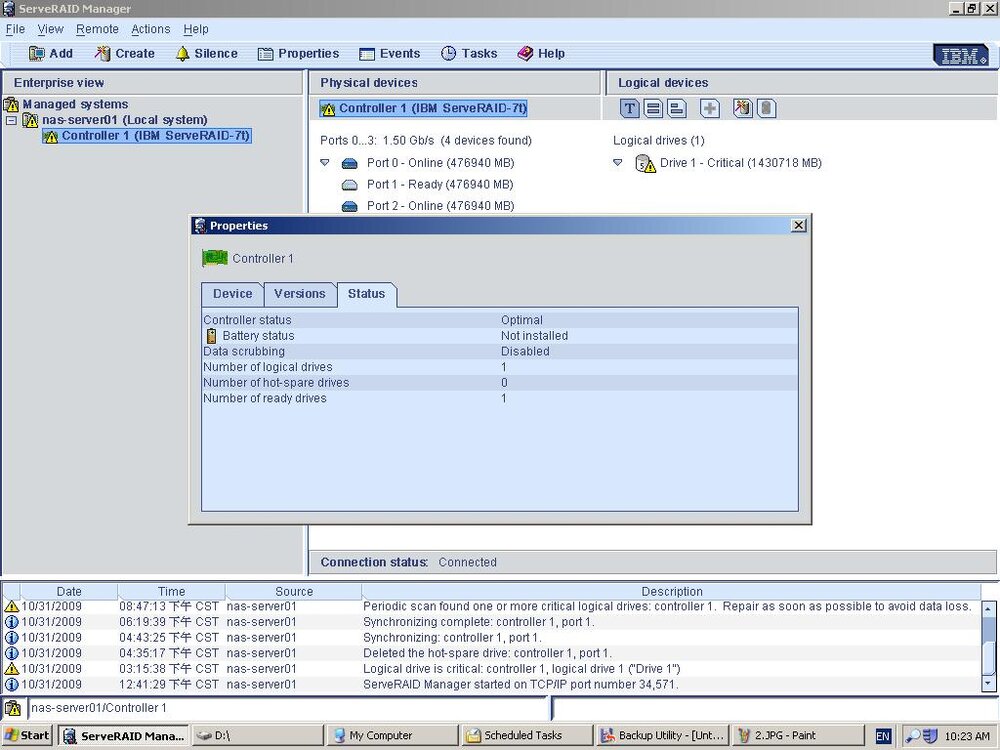Switch to 2.JPG - Paint in the taskbar
This screenshot has height=750, width=1000.
798,735
